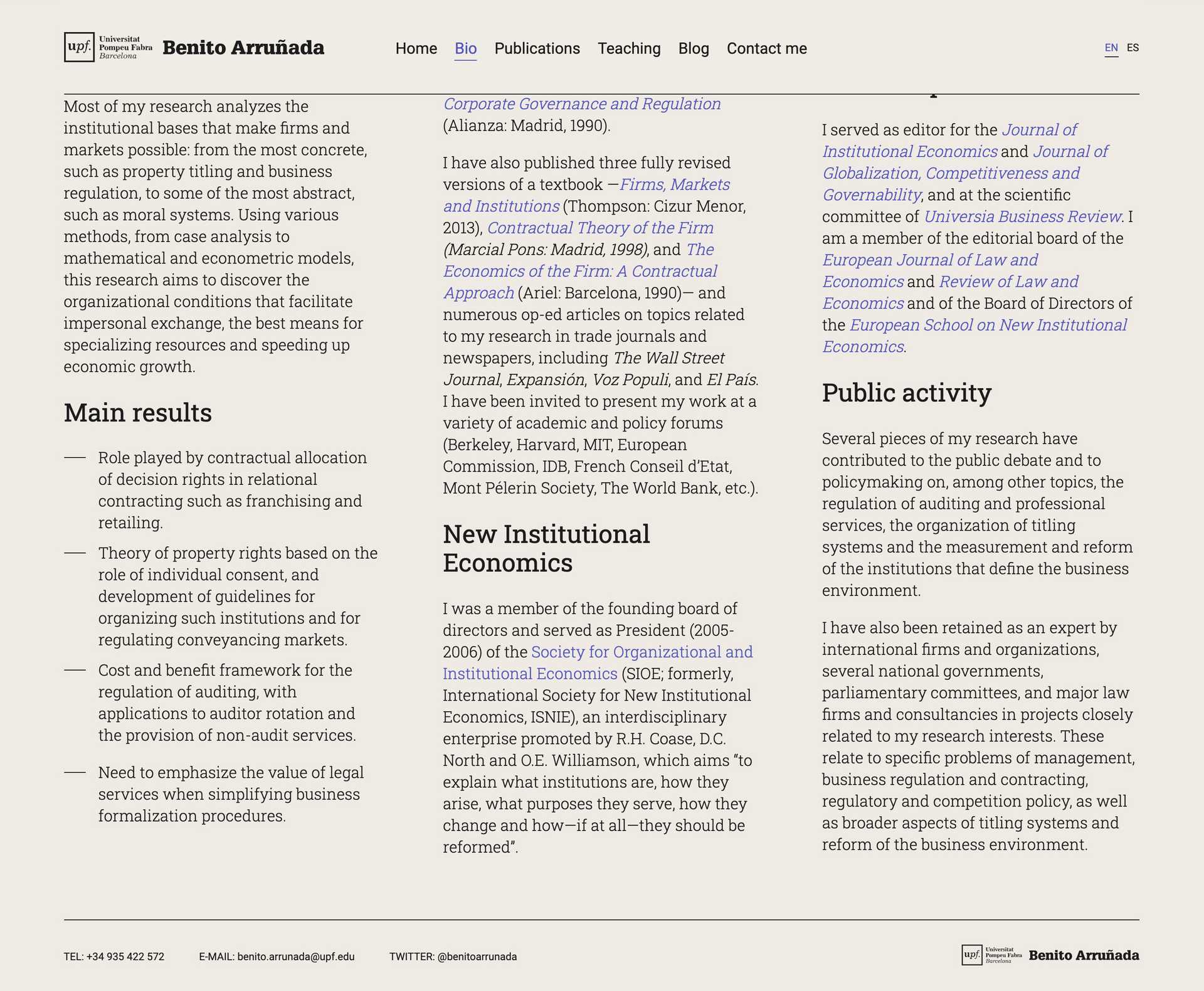Click the footer email benito.arrunada@upf.edu
The height and width of the screenshot is (991, 1204).
click(296, 957)
